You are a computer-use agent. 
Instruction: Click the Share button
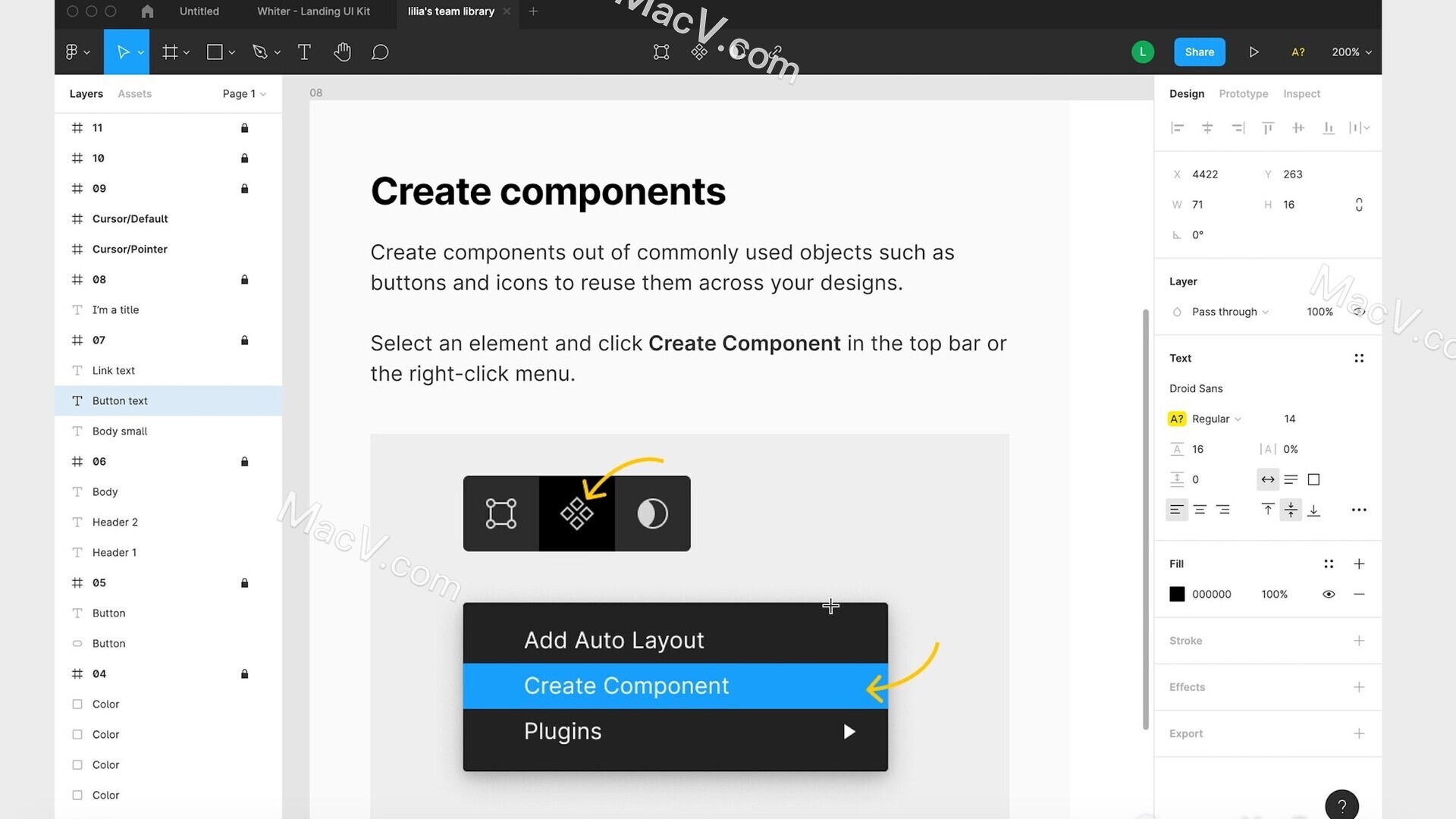point(1199,51)
